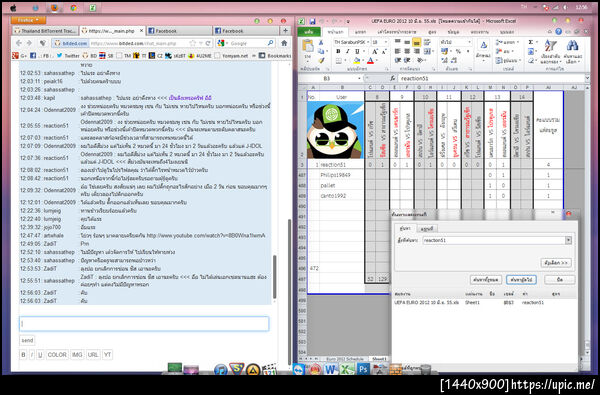Select the Sheet1 worksheet tab
The image size is (600, 395).
pos(379,359)
